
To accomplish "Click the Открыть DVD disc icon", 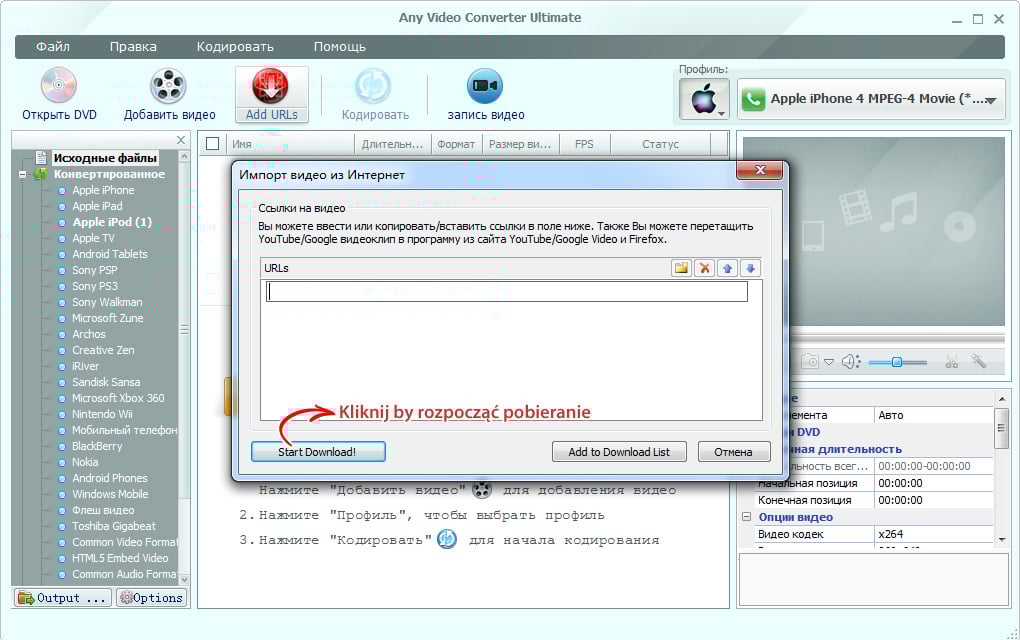I will (59, 86).
